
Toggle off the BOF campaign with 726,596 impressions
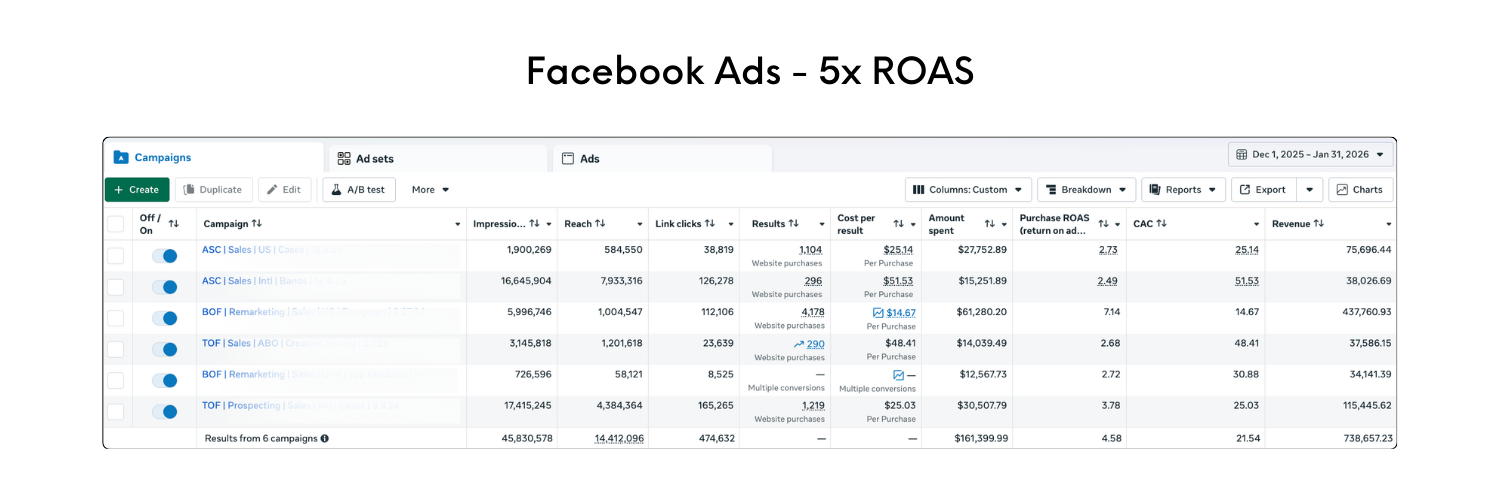[165, 380]
